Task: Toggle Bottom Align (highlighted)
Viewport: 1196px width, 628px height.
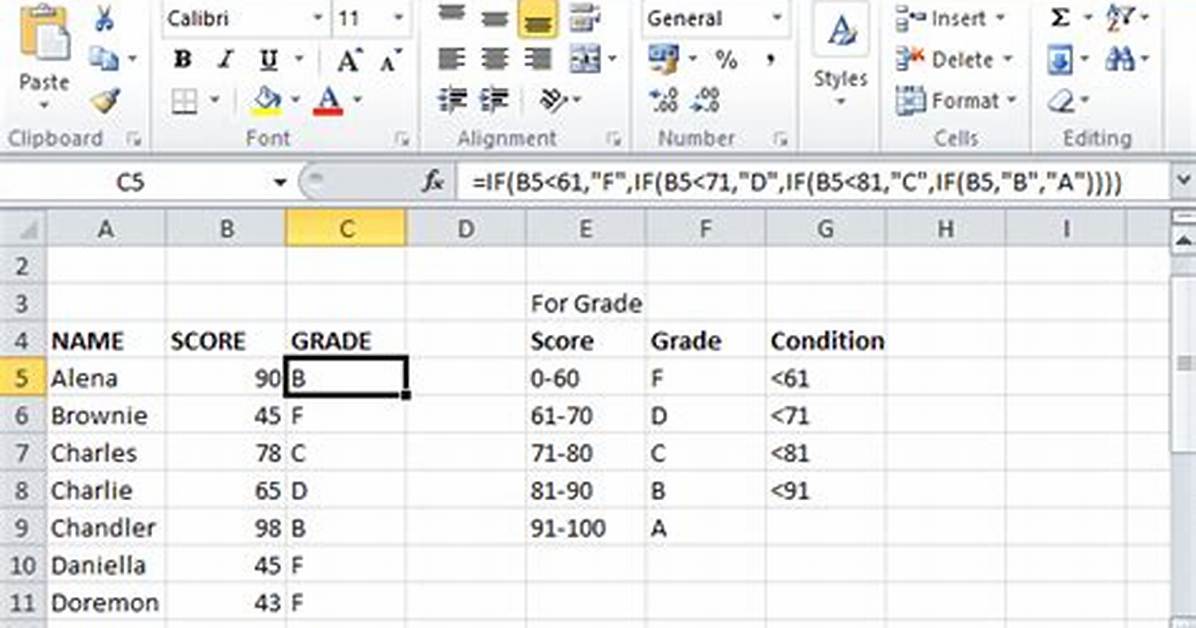Action: pyautogui.click(x=537, y=18)
